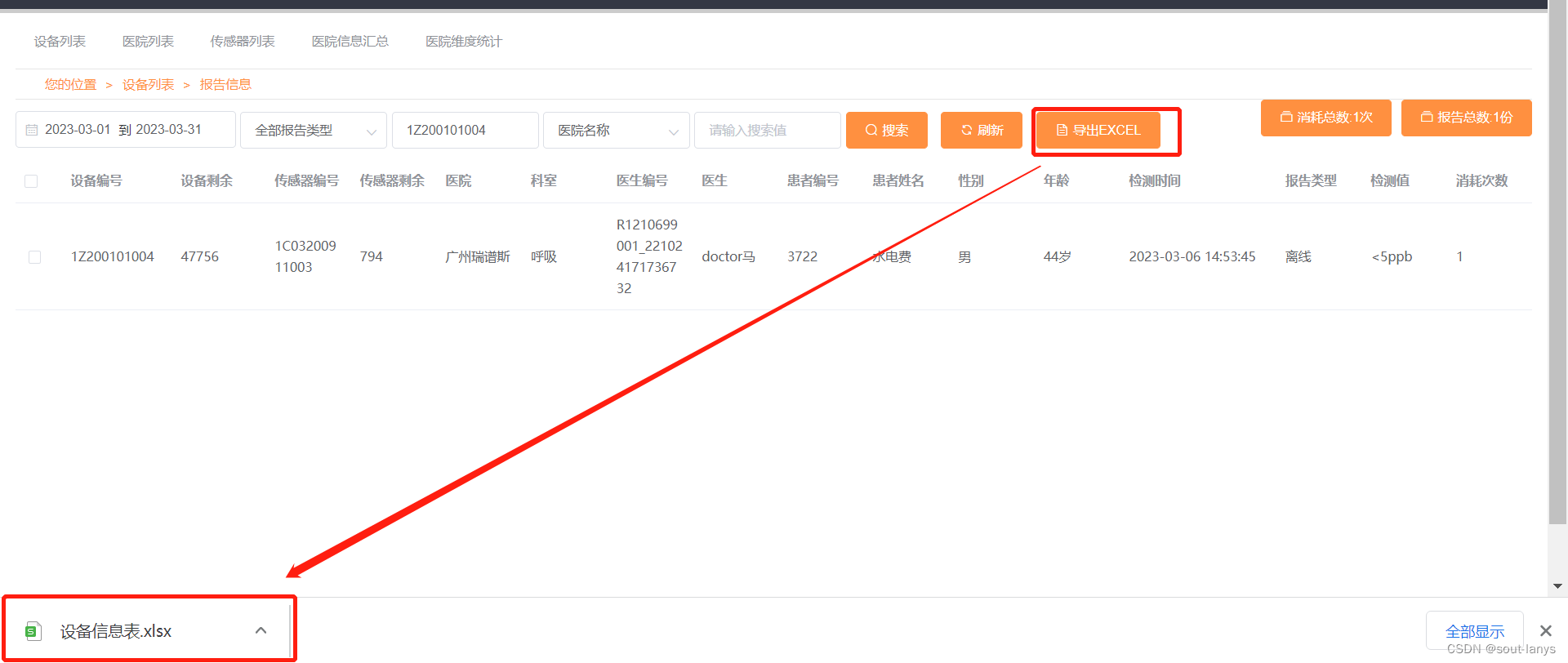The image size is (1568, 663).
Task: Click the sensor remaining value 794
Action: click(x=372, y=257)
